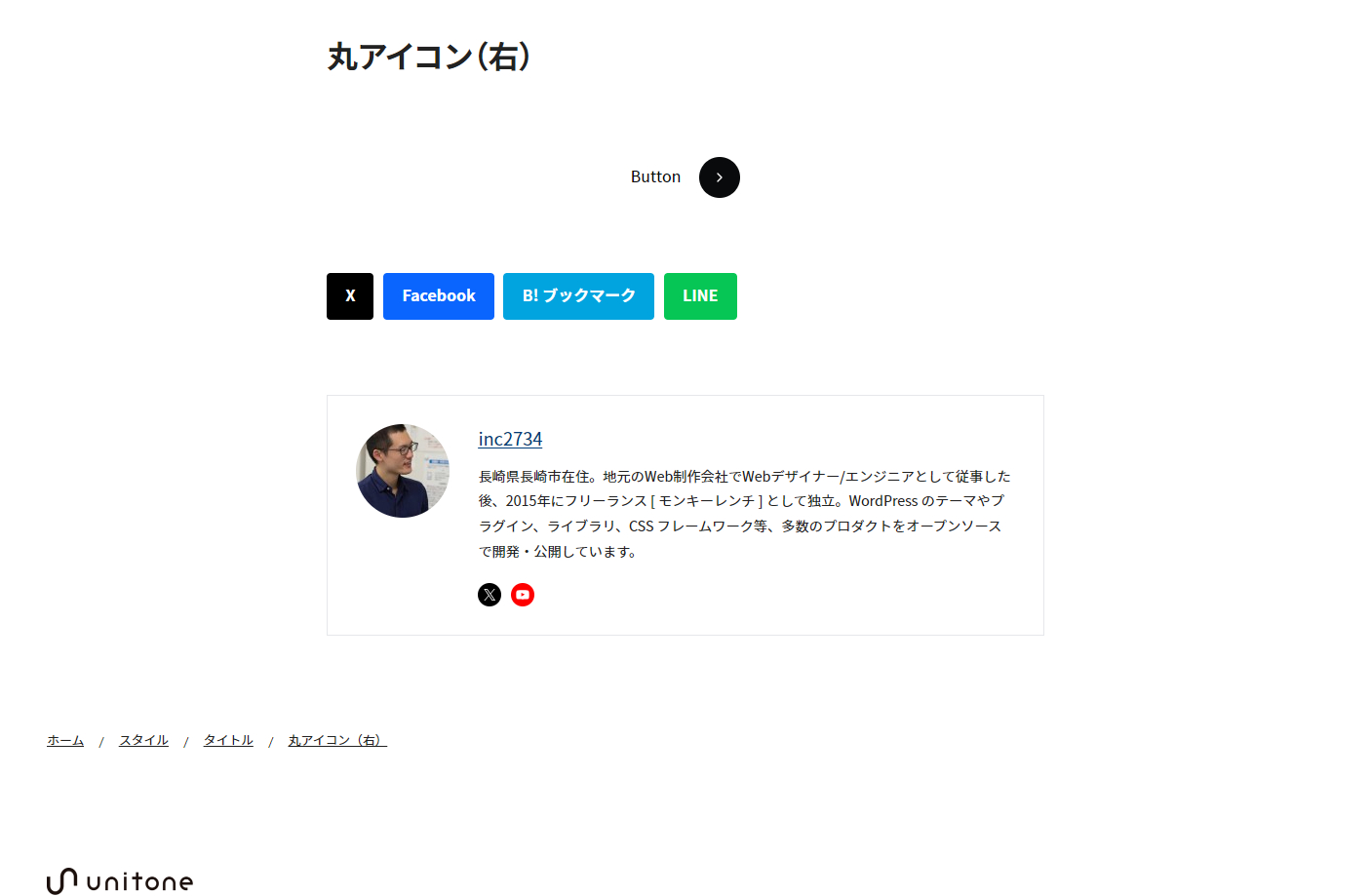The width and height of the screenshot is (1371, 896).
Task: Open the タイトル breadcrumb link
Action: tap(228, 741)
